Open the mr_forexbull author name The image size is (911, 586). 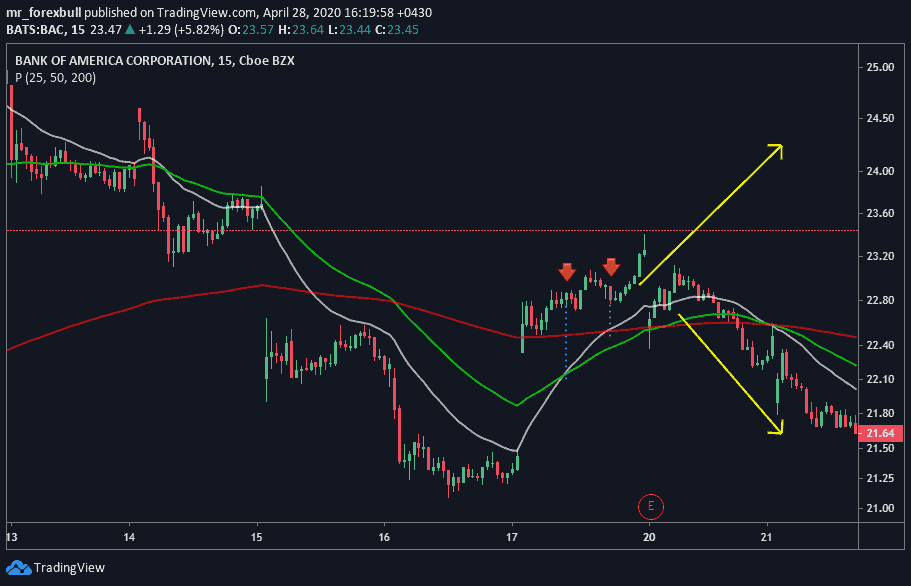[x=44, y=13]
